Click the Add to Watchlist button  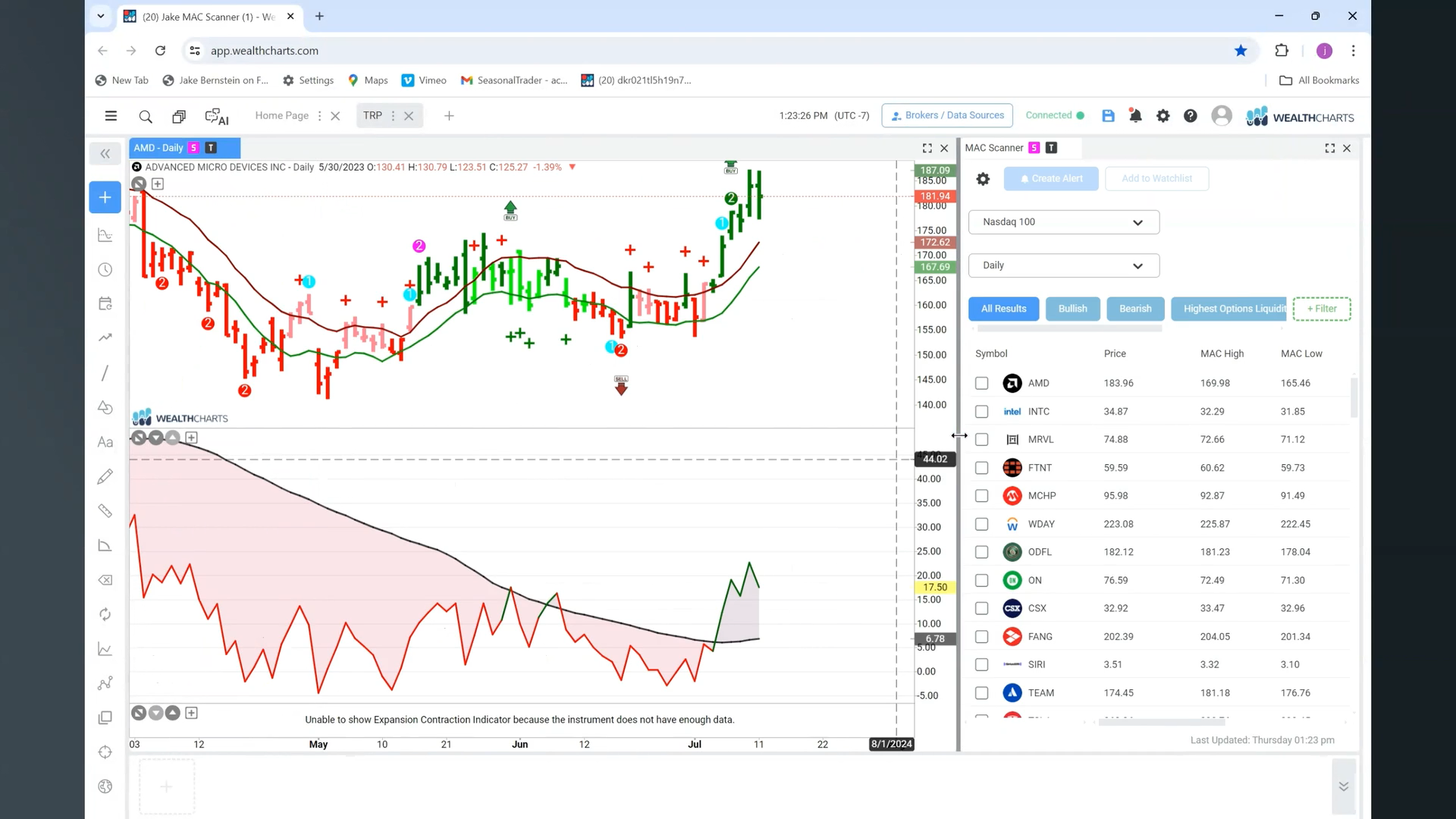[1156, 179]
